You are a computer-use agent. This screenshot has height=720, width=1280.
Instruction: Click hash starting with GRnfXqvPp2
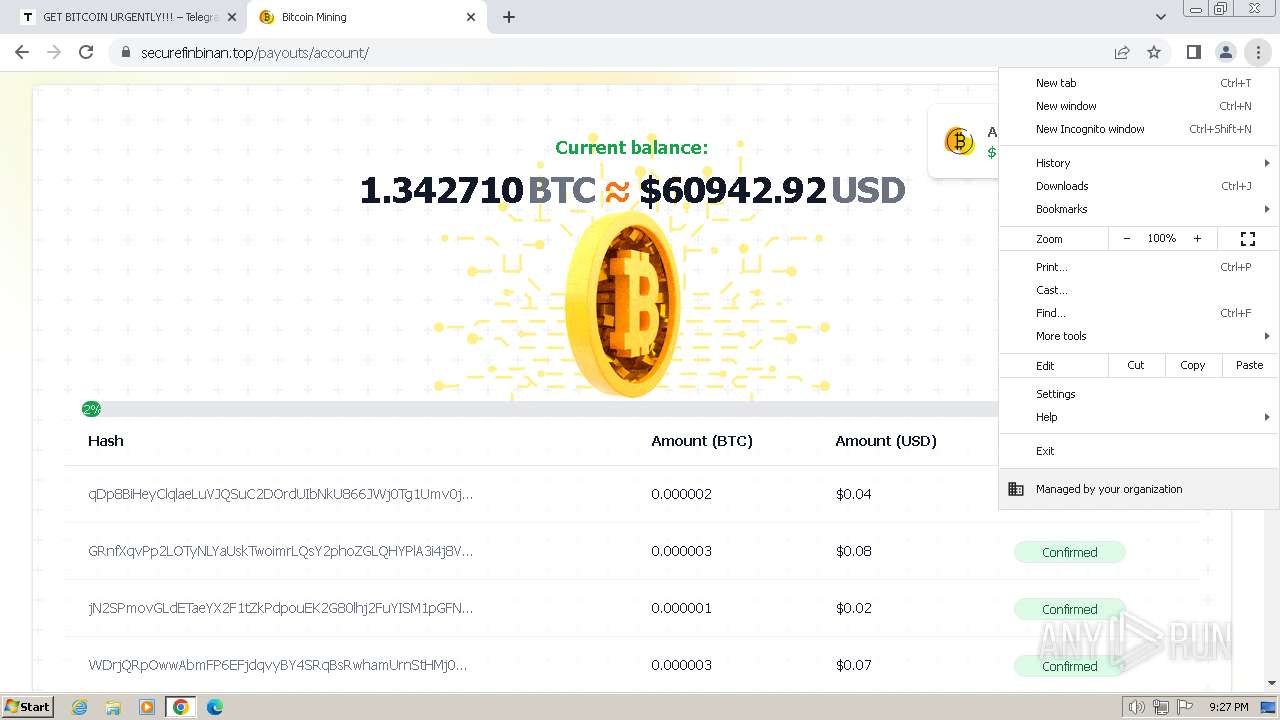(x=280, y=551)
